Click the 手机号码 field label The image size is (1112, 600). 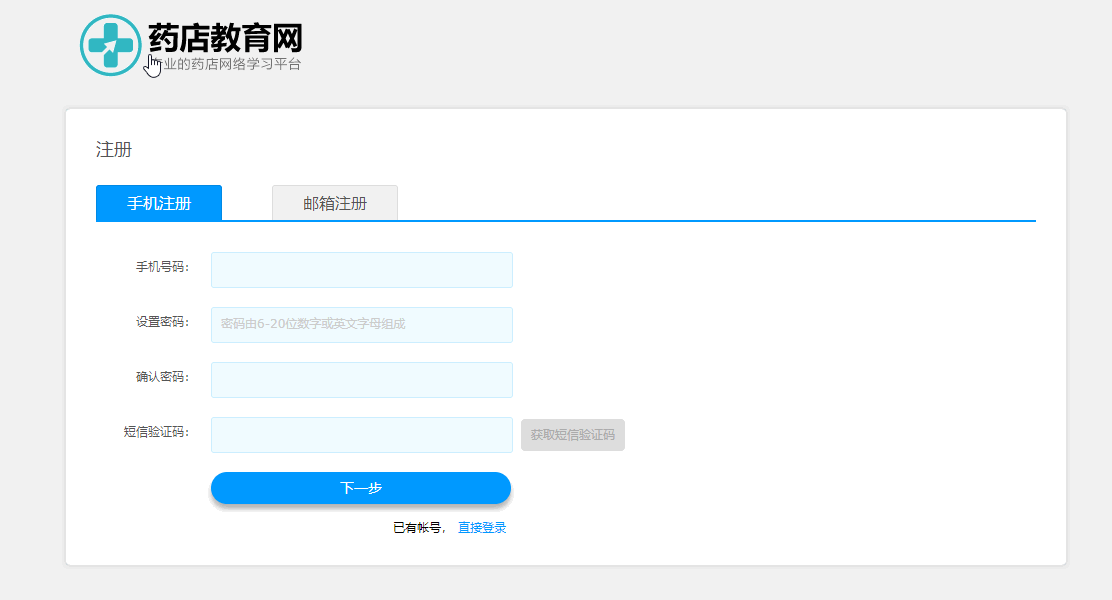tap(162, 268)
